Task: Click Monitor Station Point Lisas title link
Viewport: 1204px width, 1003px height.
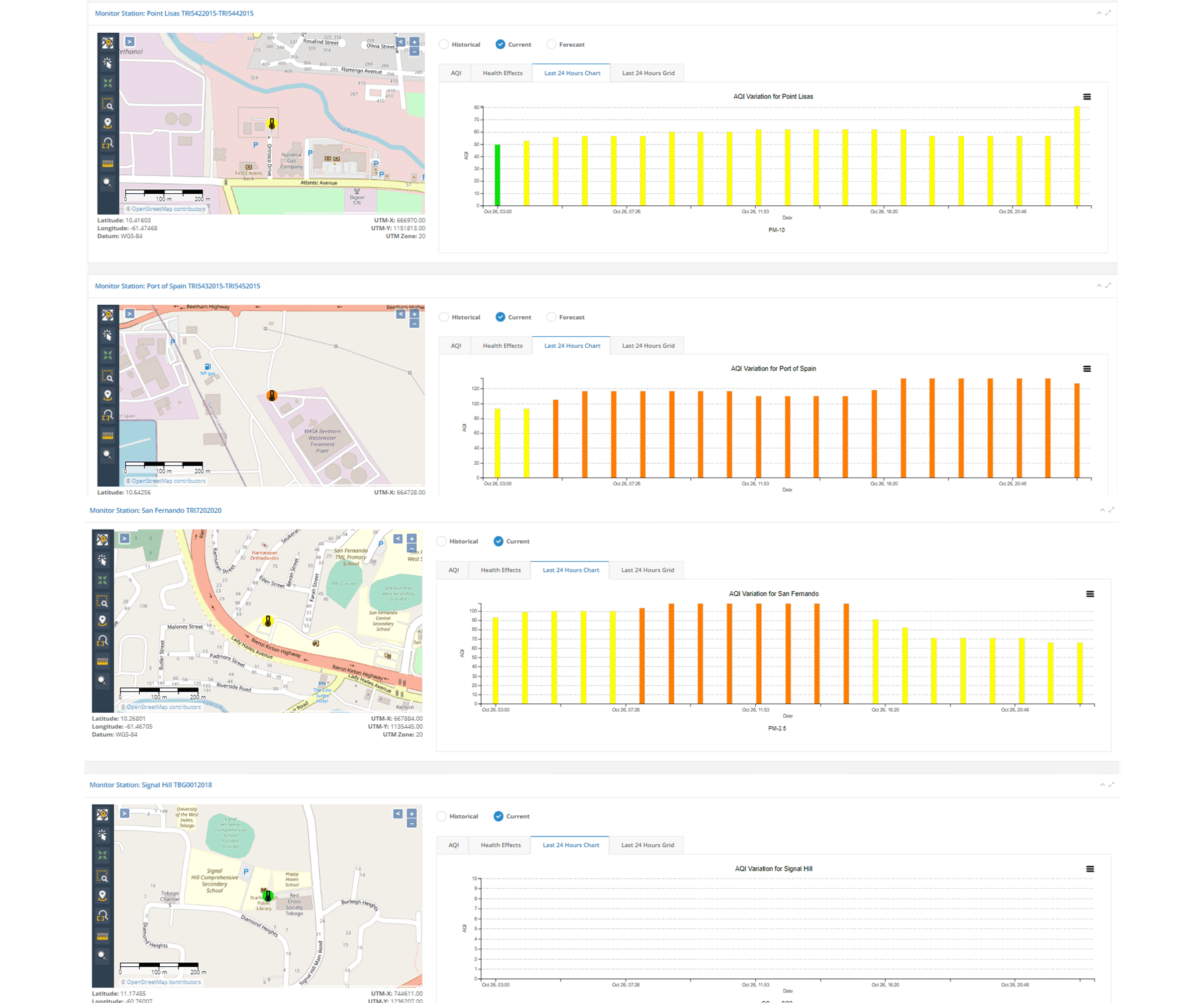Action: tap(174, 13)
